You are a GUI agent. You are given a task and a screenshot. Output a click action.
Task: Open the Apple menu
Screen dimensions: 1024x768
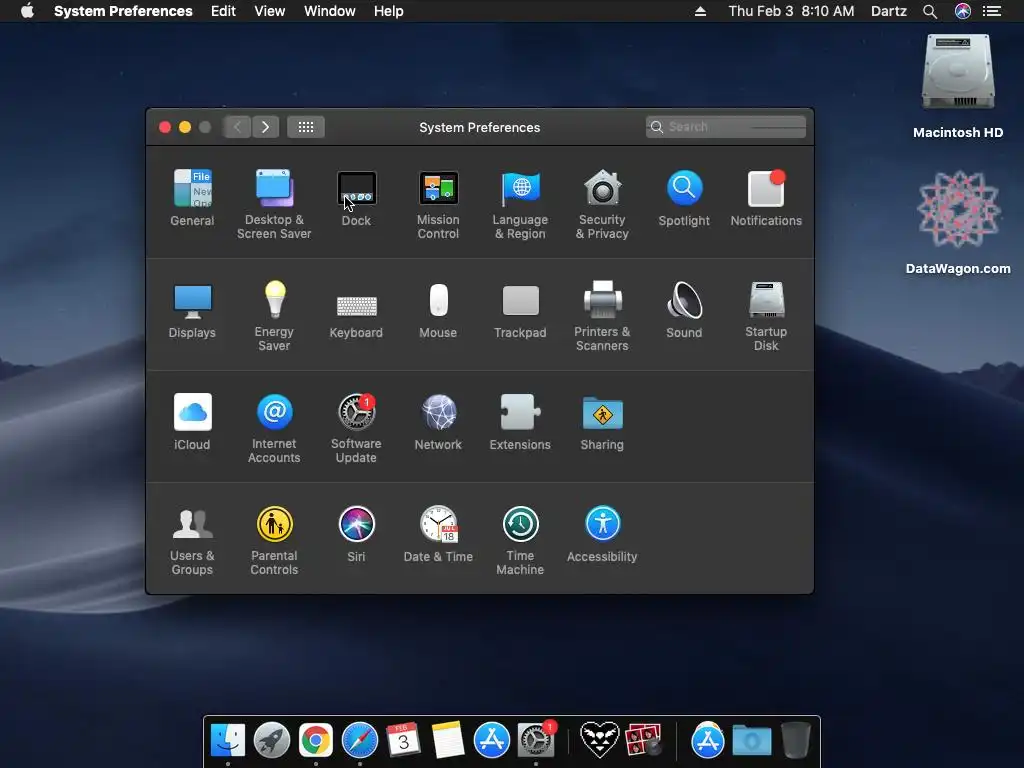27,11
